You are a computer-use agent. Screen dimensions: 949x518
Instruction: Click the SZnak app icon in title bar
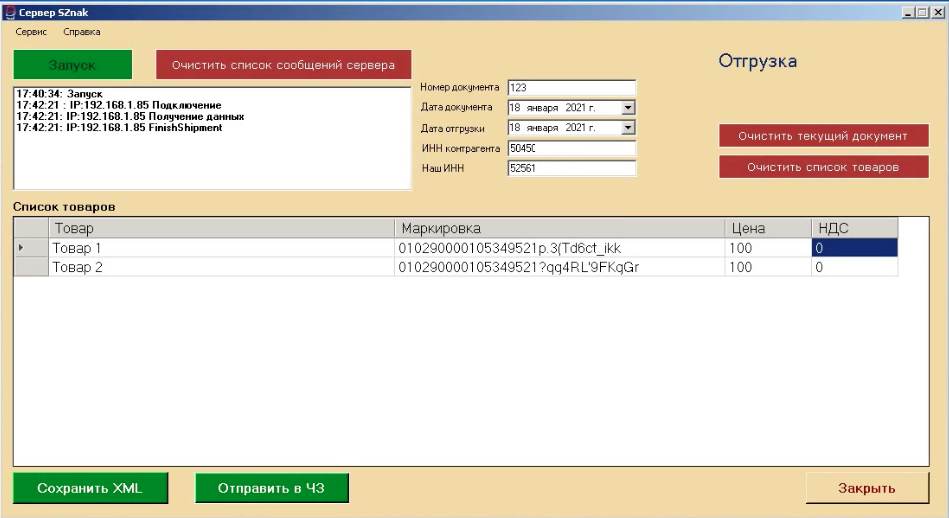coord(10,12)
